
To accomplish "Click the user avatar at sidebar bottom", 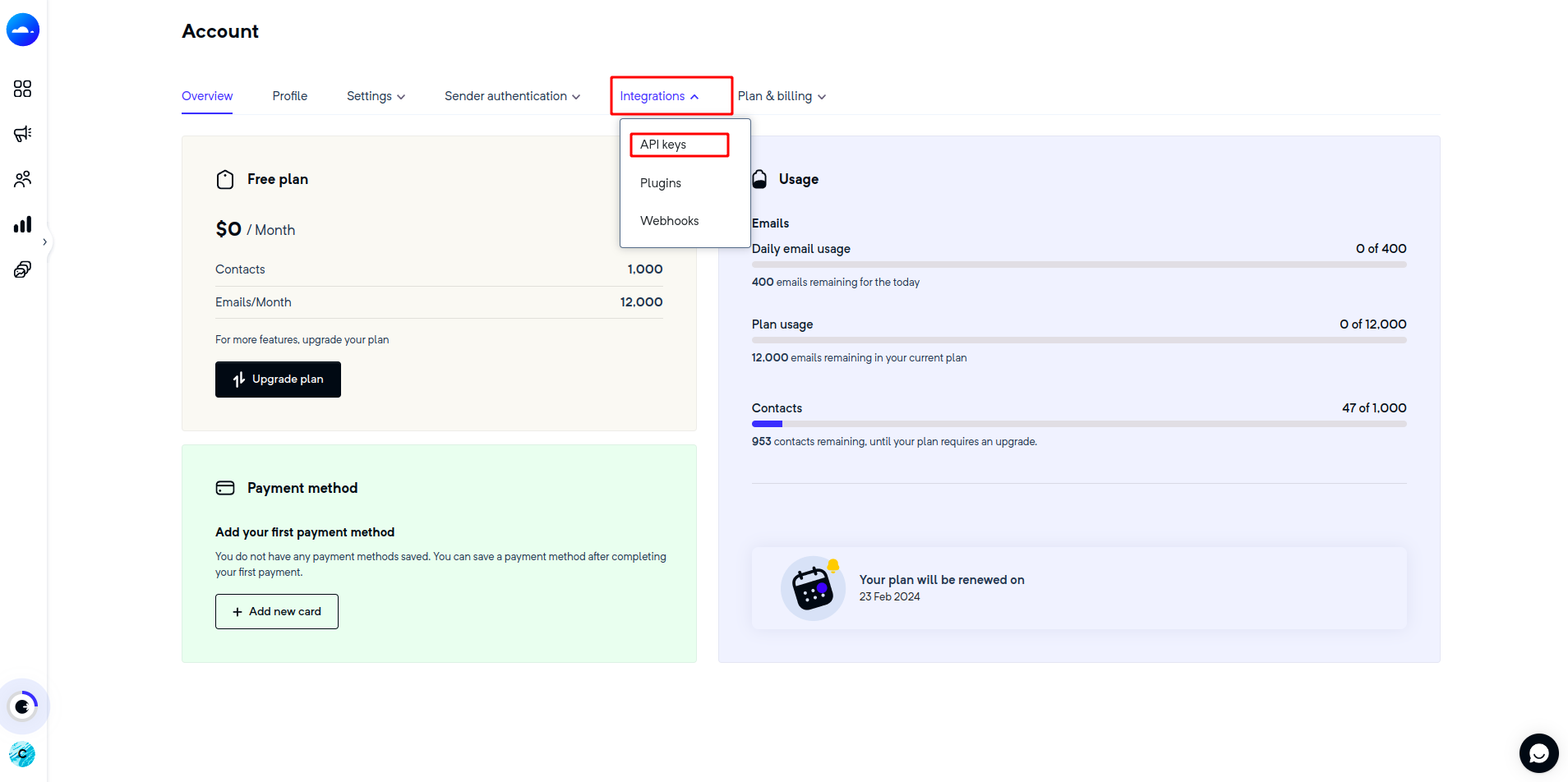I will click(x=22, y=753).
